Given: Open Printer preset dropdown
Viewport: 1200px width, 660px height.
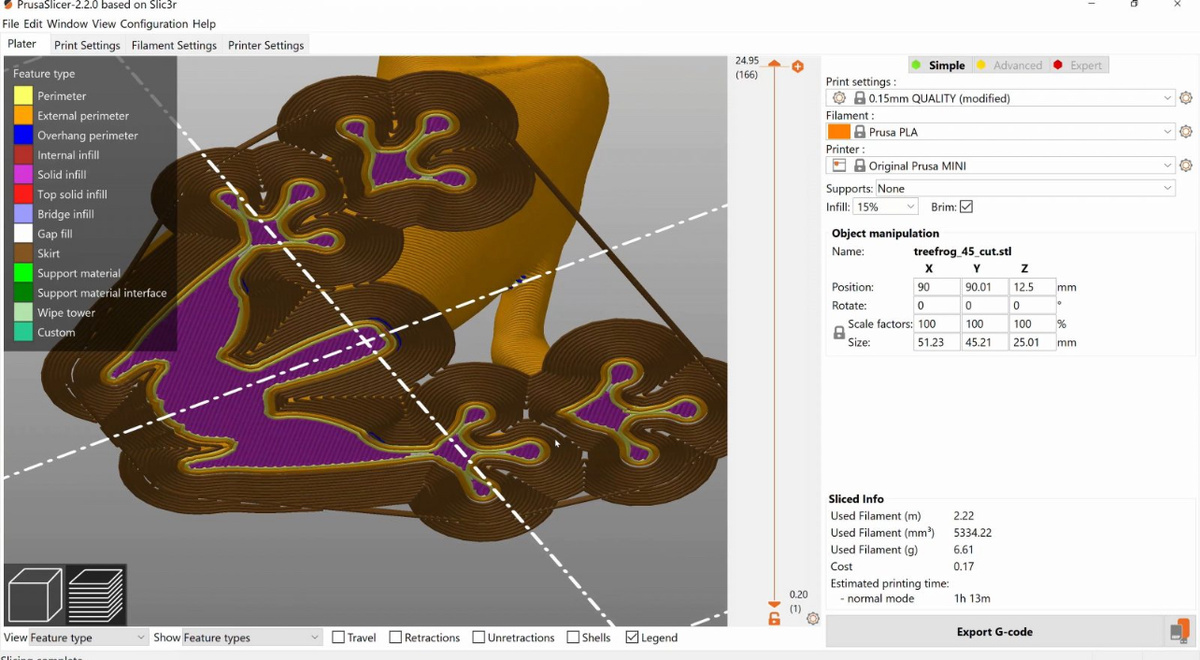Looking at the screenshot, I should coord(1001,165).
